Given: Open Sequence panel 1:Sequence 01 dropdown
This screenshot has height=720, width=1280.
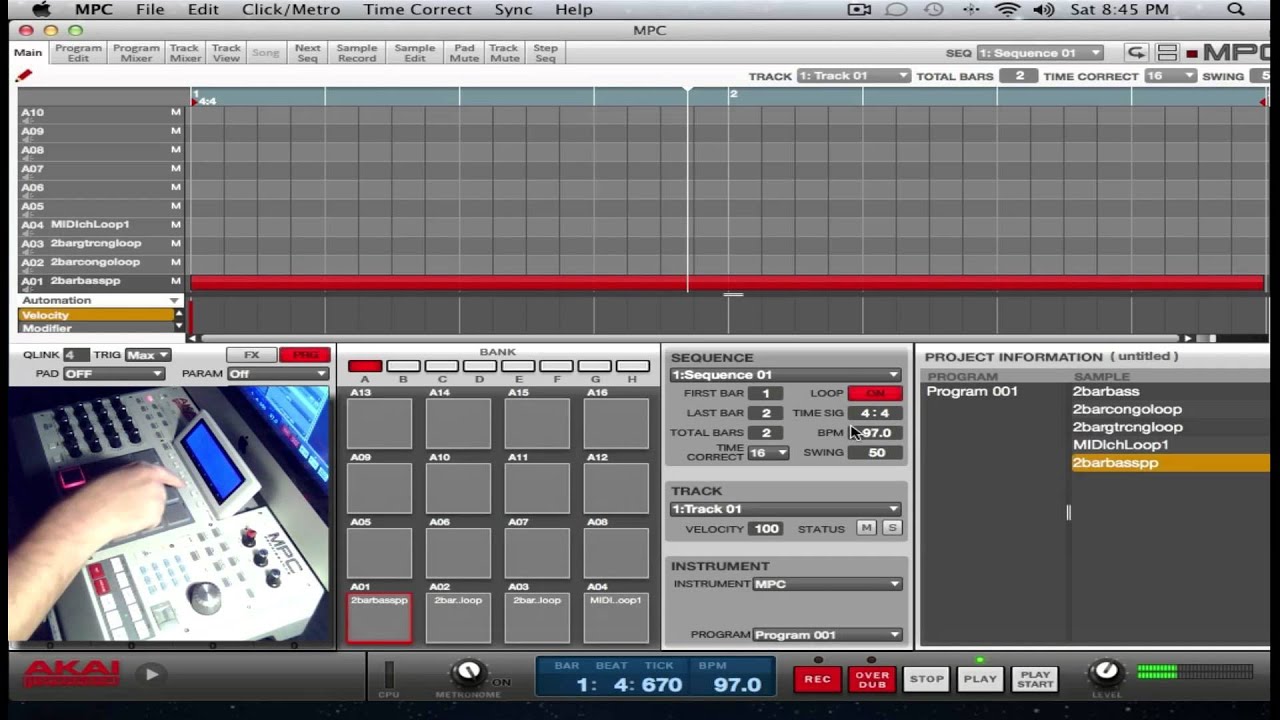Looking at the screenshot, I should coord(785,375).
